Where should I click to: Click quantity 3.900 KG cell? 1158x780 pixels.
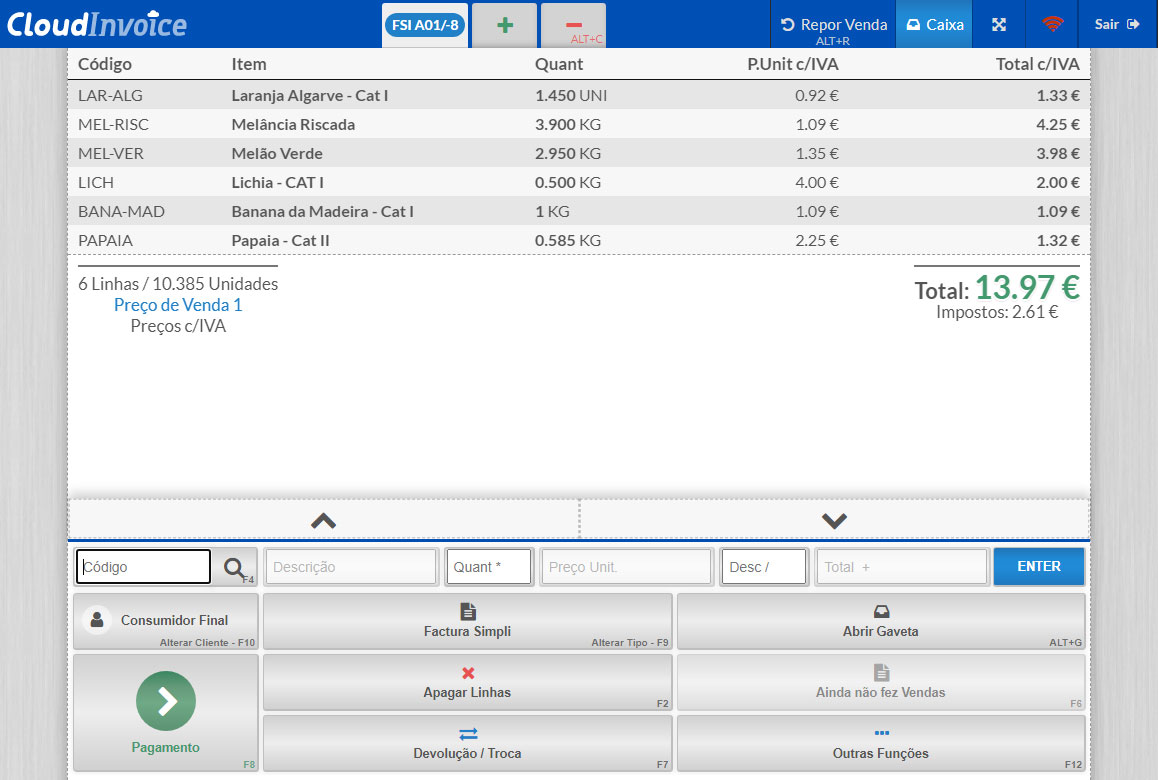click(x=568, y=124)
